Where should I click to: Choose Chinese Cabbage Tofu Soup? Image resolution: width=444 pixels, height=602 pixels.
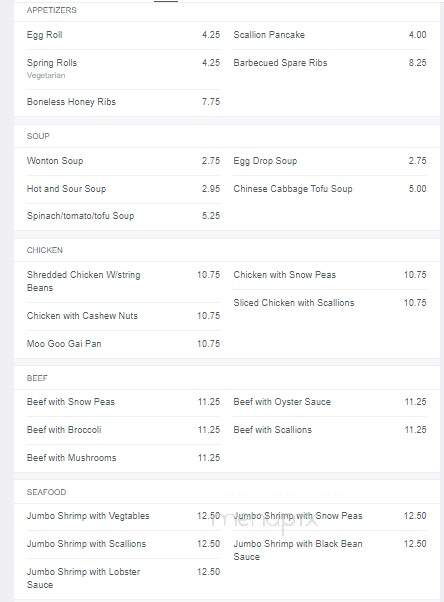click(330, 189)
